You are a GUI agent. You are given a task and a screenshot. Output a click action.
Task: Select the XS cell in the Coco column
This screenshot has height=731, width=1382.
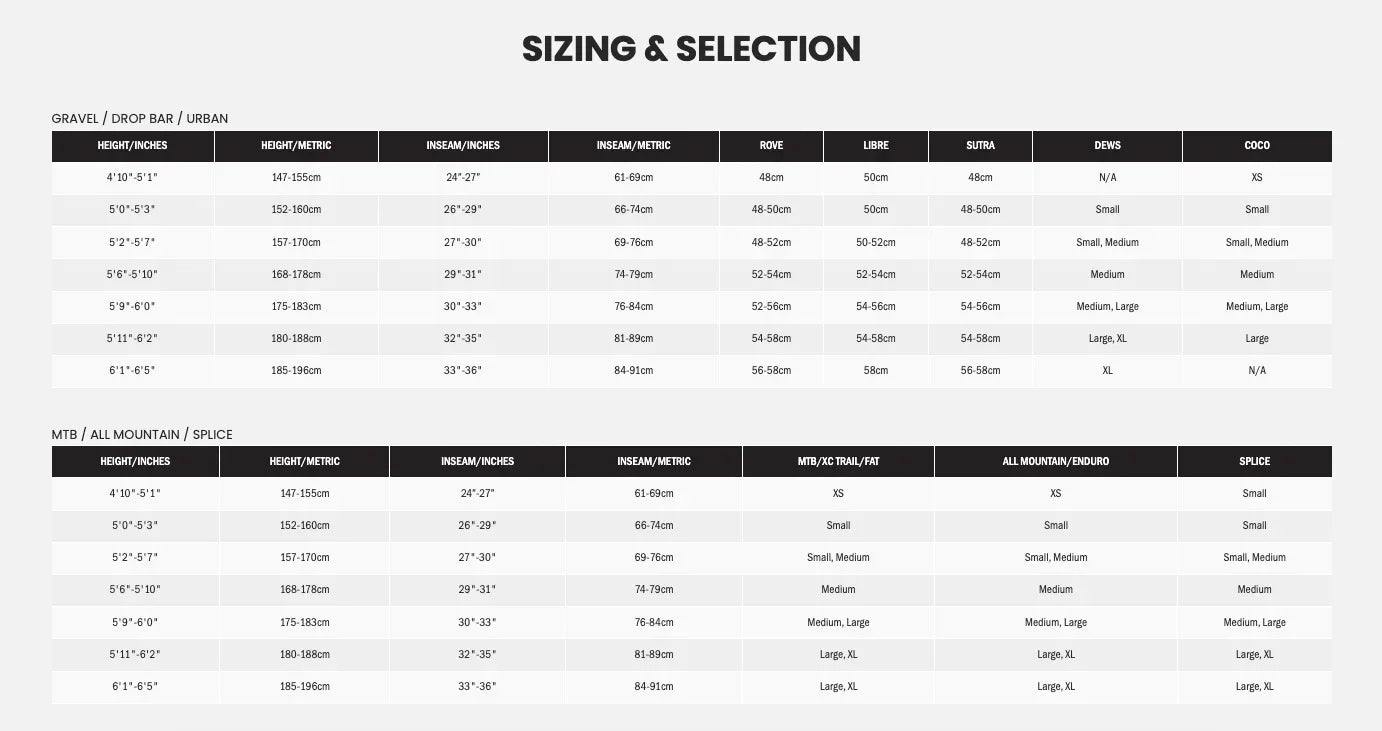pos(1257,178)
